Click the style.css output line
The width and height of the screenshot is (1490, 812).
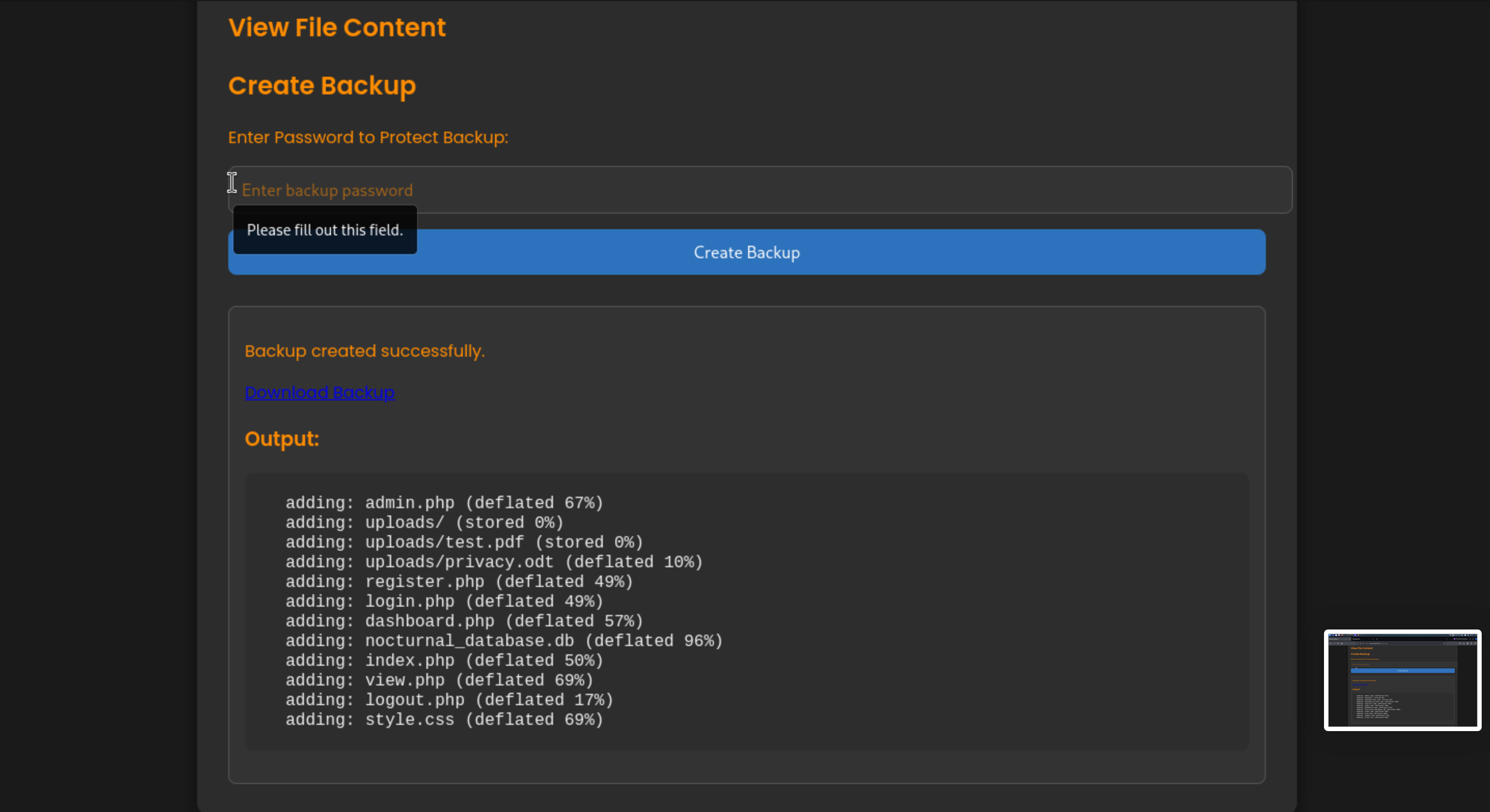pyautogui.click(x=444, y=720)
